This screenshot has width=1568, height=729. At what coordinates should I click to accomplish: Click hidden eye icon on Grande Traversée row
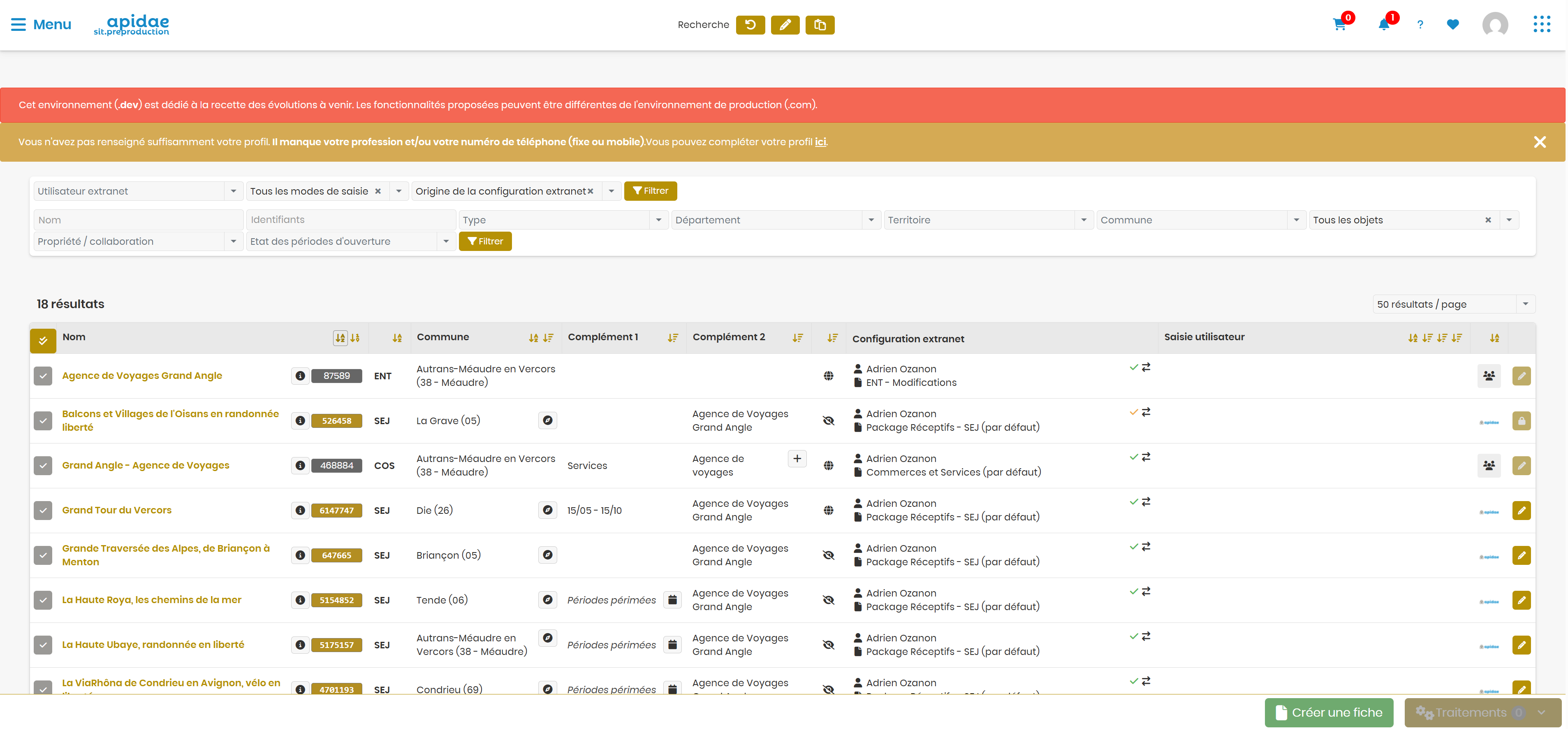click(829, 555)
